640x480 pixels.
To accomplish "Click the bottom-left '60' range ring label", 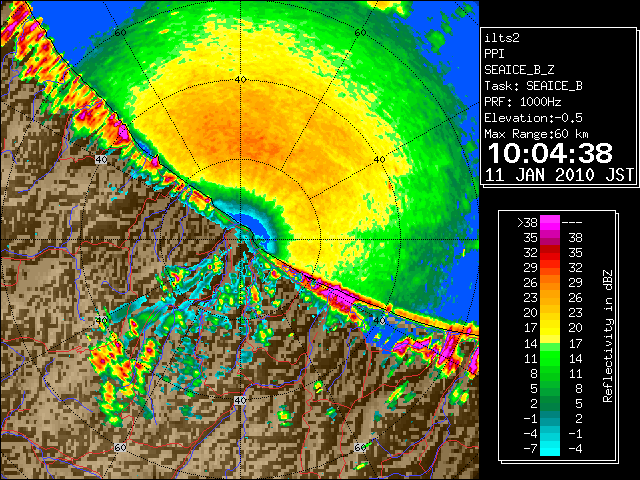I will click(120, 447).
